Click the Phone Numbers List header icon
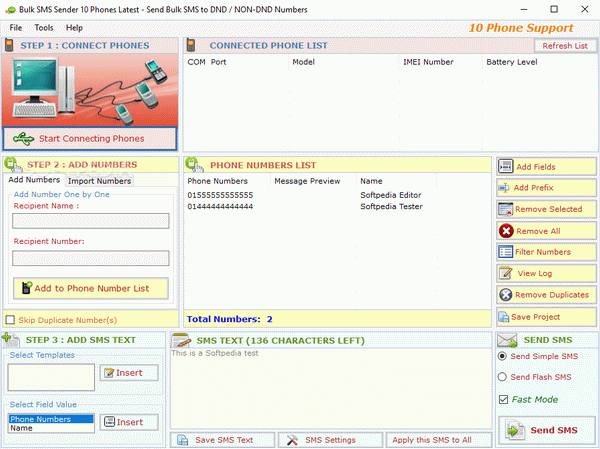600x449 pixels. pos(194,165)
